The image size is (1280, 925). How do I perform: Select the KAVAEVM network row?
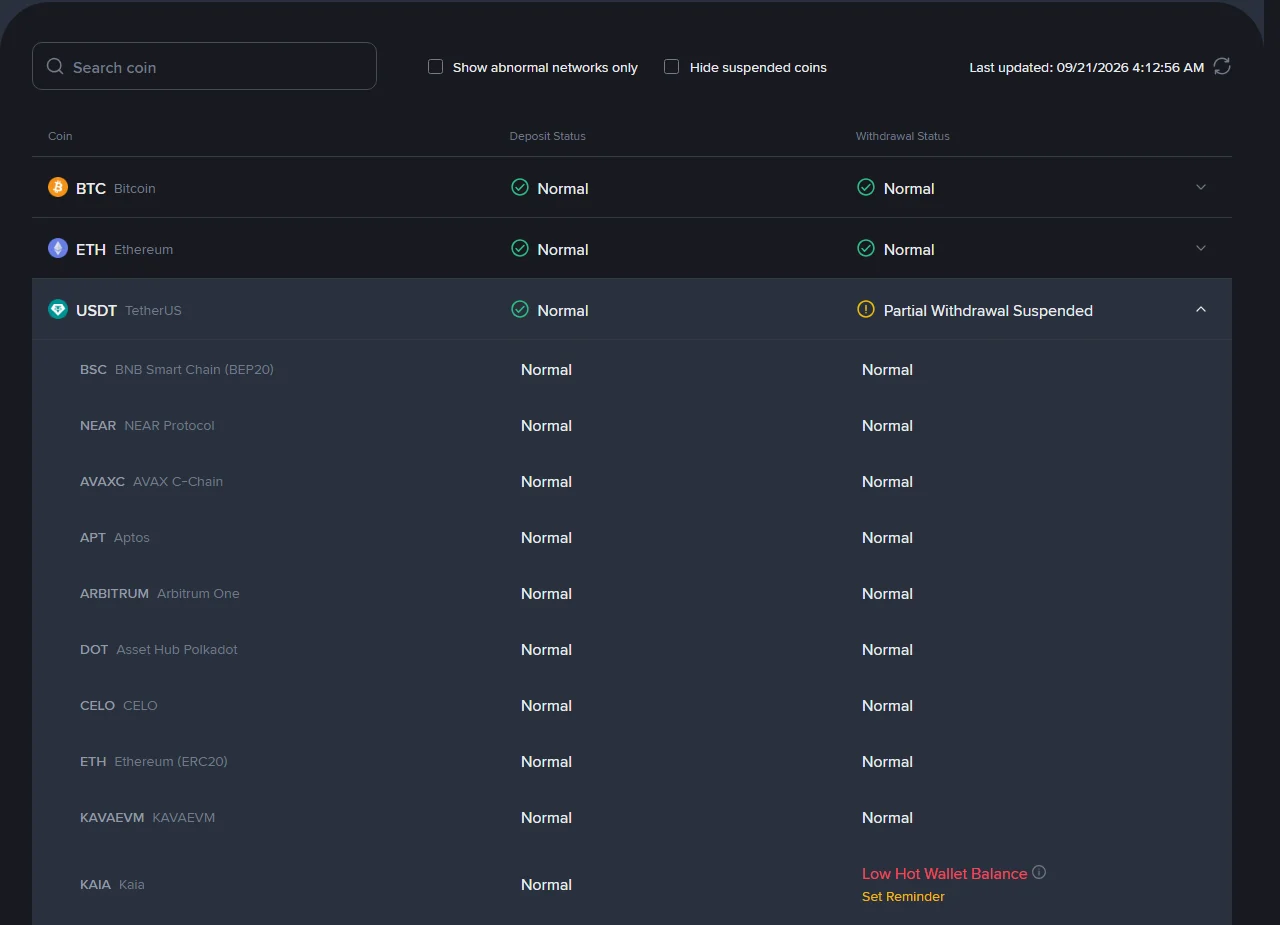click(632, 818)
